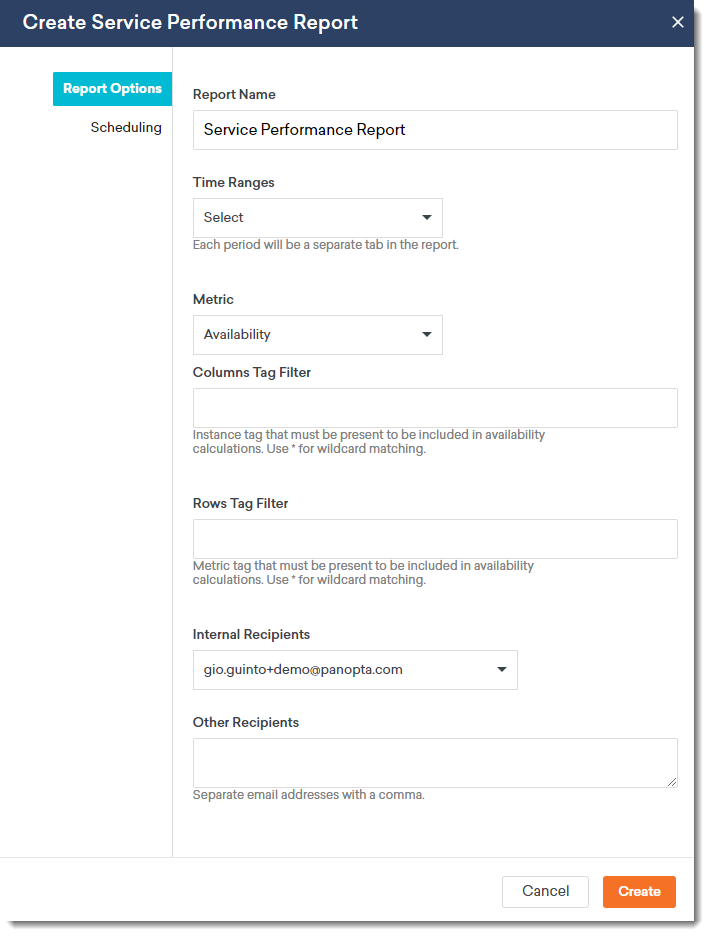Click the orange Create button
Screen dimensions: 709x936
click(639, 892)
